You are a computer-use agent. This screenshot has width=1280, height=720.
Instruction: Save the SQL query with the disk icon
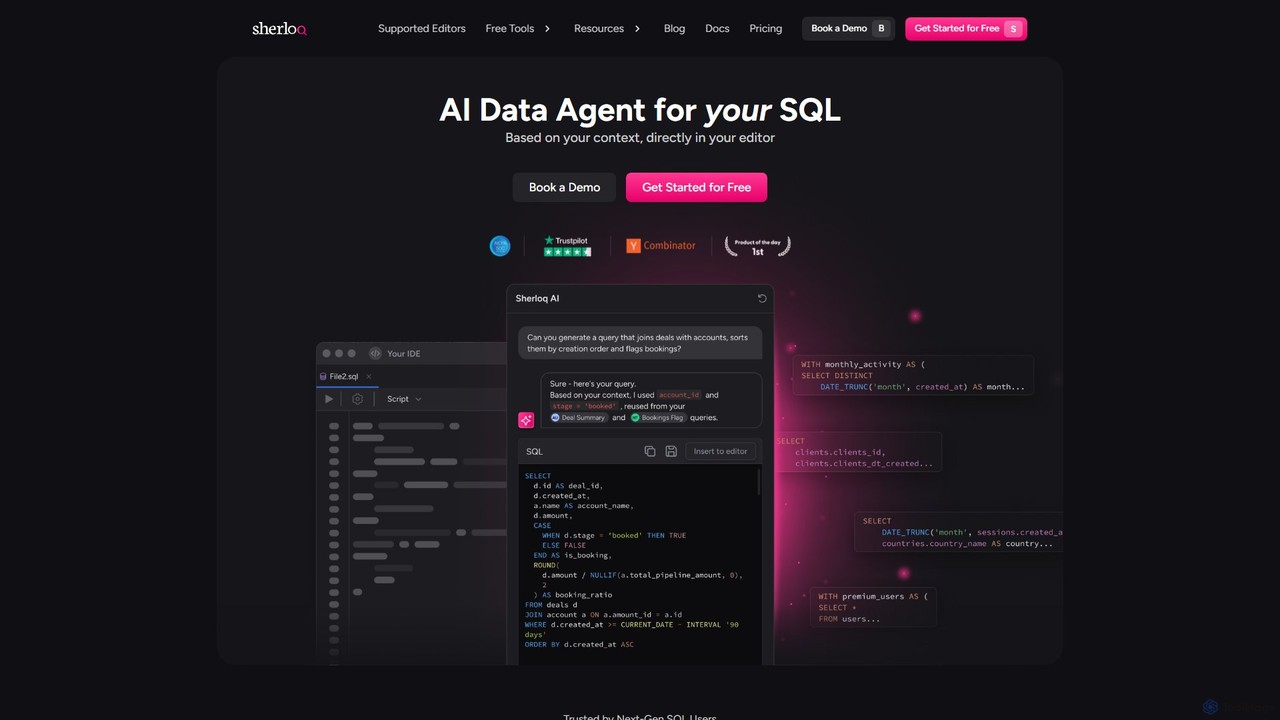pyautogui.click(x=671, y=452)
